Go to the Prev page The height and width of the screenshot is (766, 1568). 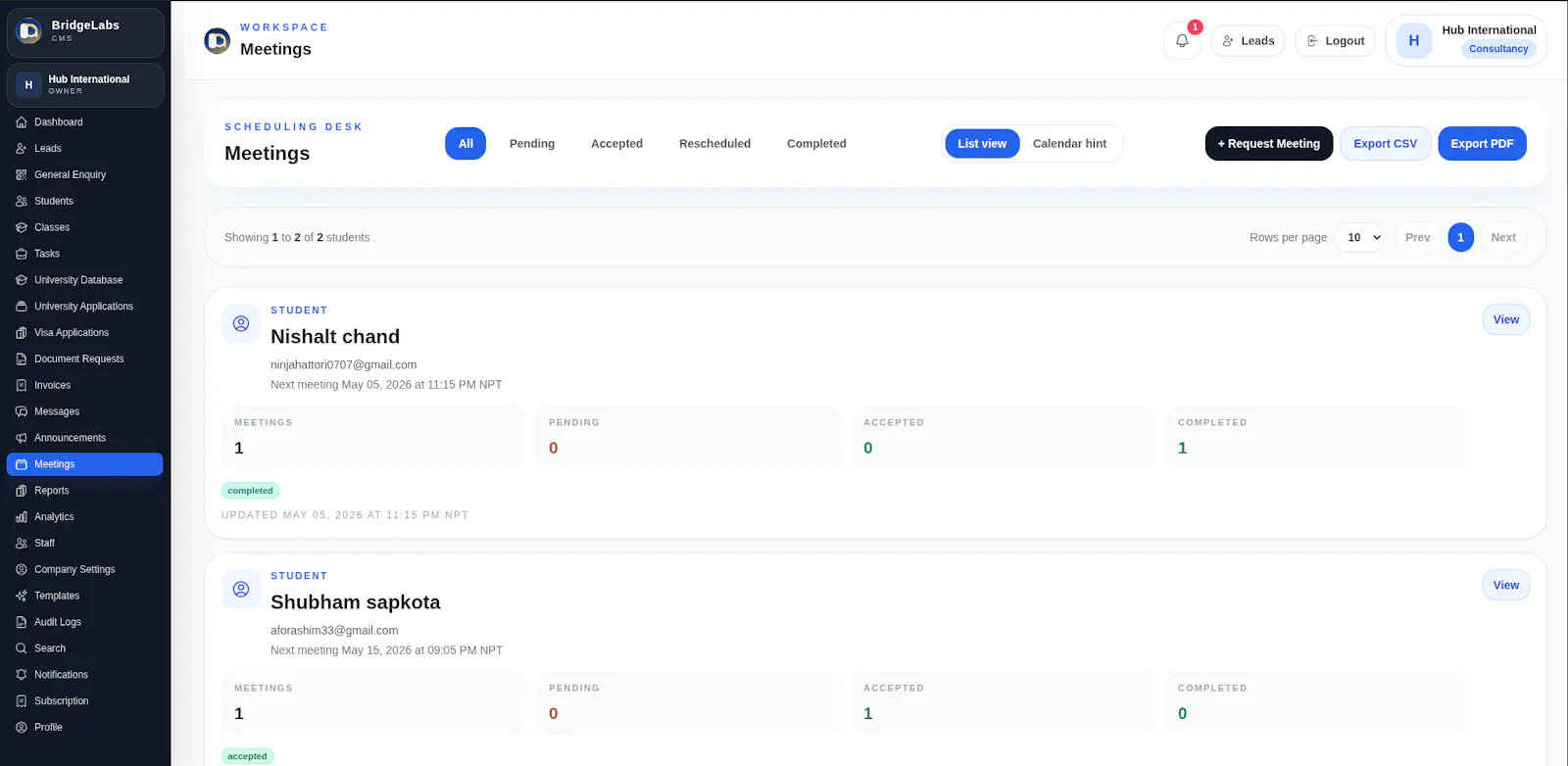tap(1417, 238)
